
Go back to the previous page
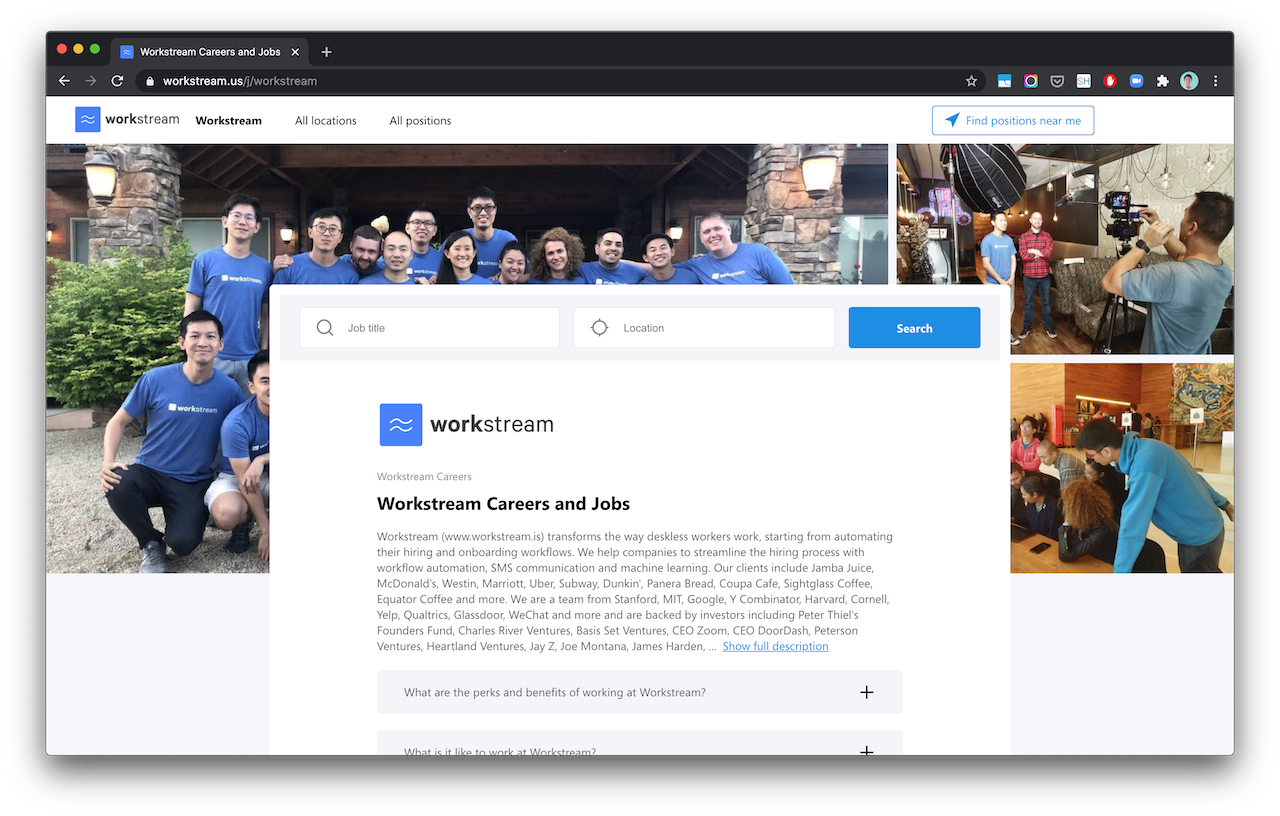(64, 81)
